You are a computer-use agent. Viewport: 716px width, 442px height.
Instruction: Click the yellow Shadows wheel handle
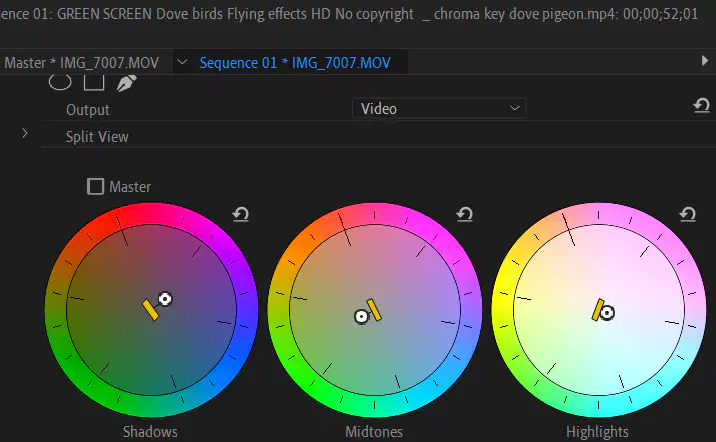[150, 310]
